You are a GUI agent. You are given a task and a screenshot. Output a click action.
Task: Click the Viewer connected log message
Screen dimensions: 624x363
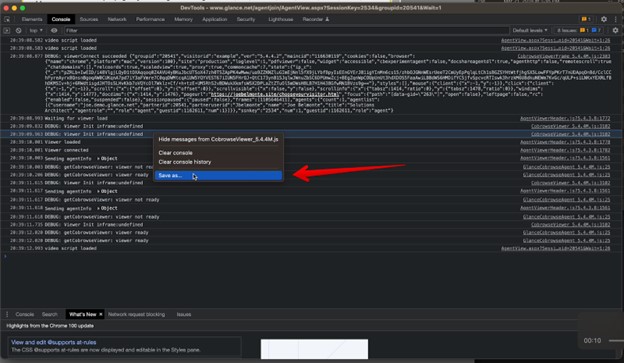(66, 150)
